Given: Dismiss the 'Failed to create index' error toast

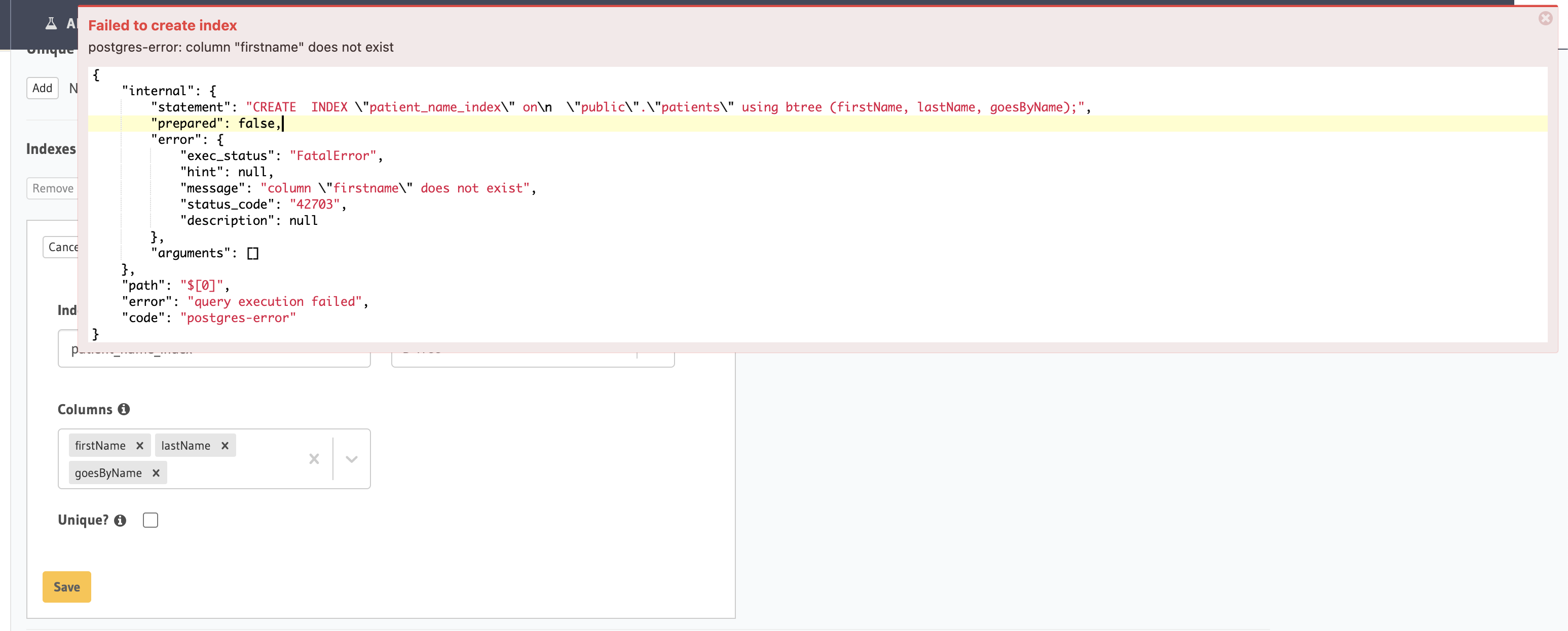Looking at the screenshot, I should coord(1546,18).
